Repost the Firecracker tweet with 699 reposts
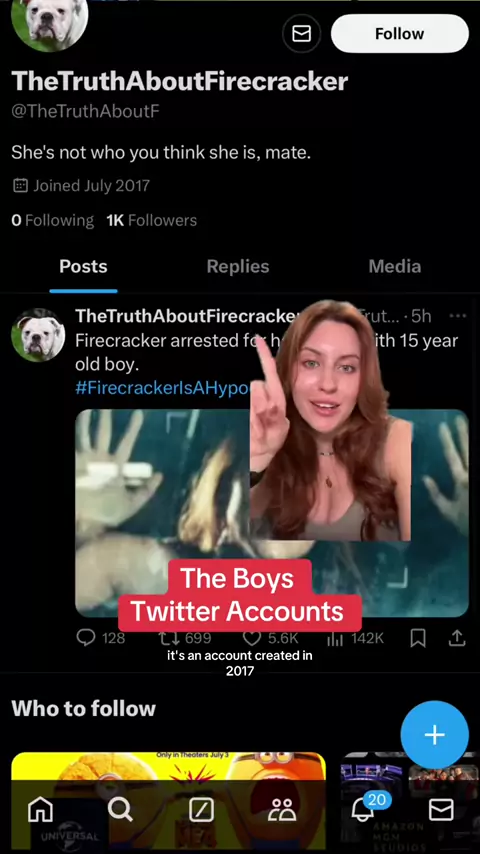 coord(167,638)
